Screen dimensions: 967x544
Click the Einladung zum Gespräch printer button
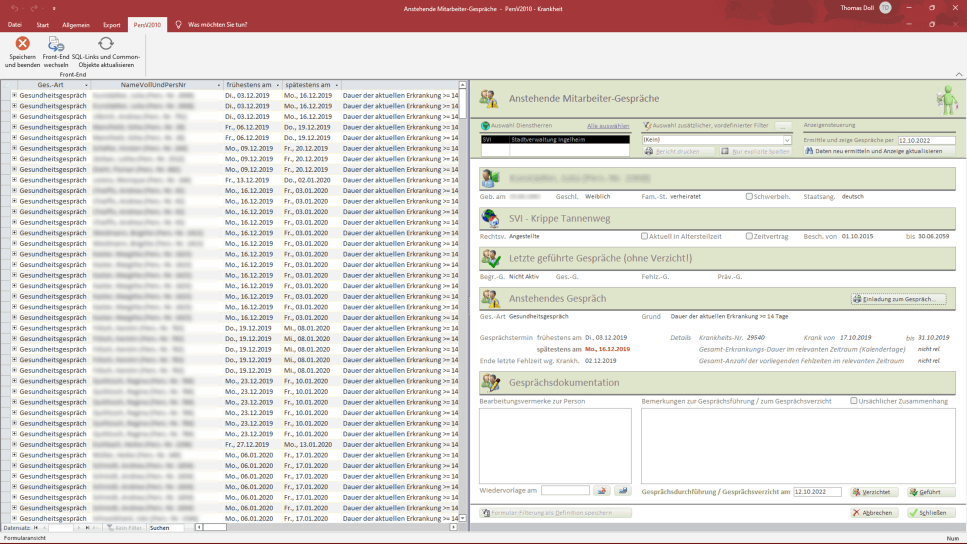point(898,299)
